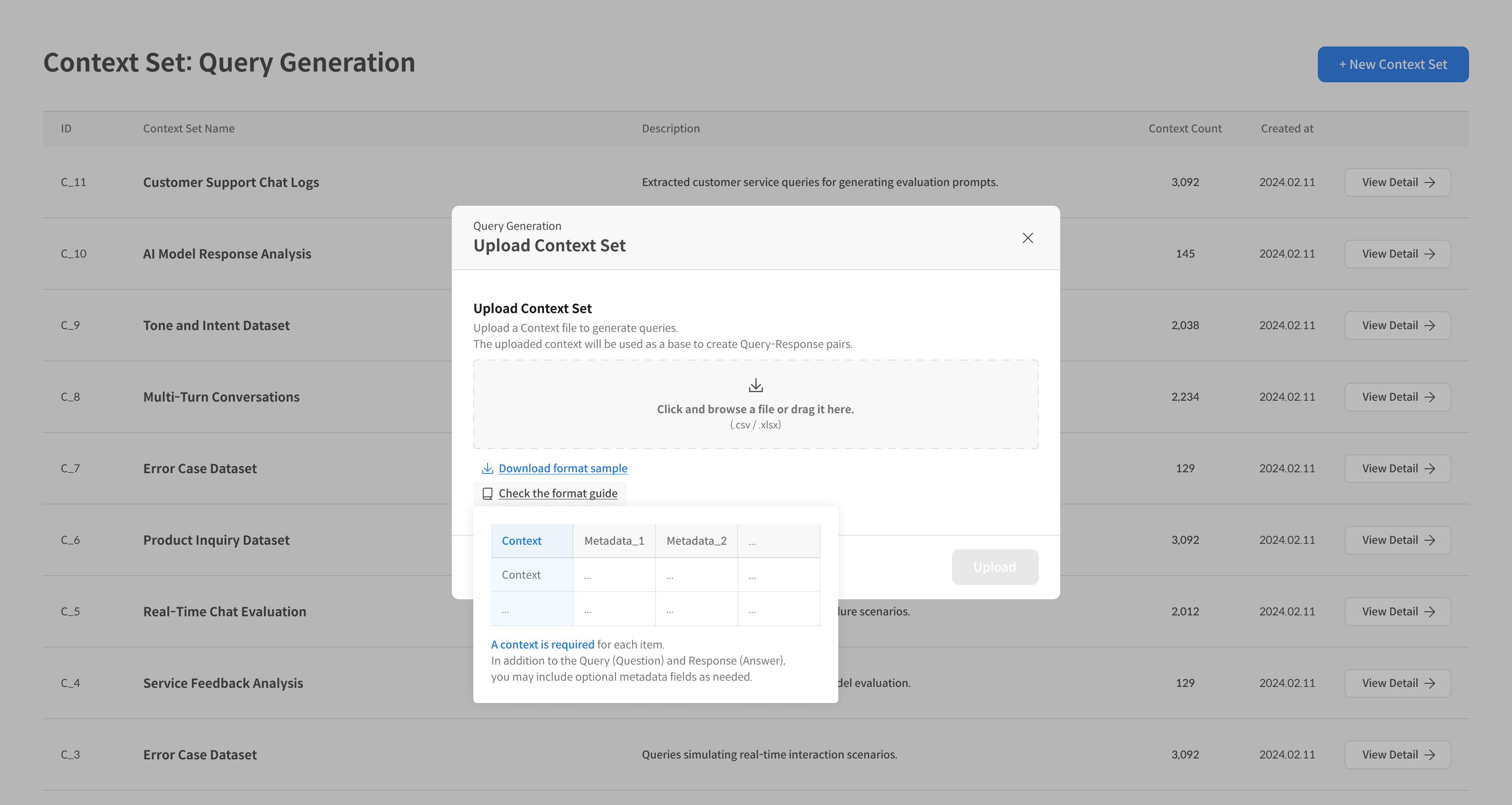Viewport: 1512px width, 805px height.
Task: Close the Upload Context Set dialog
Action: click(x=1027, y=237)
